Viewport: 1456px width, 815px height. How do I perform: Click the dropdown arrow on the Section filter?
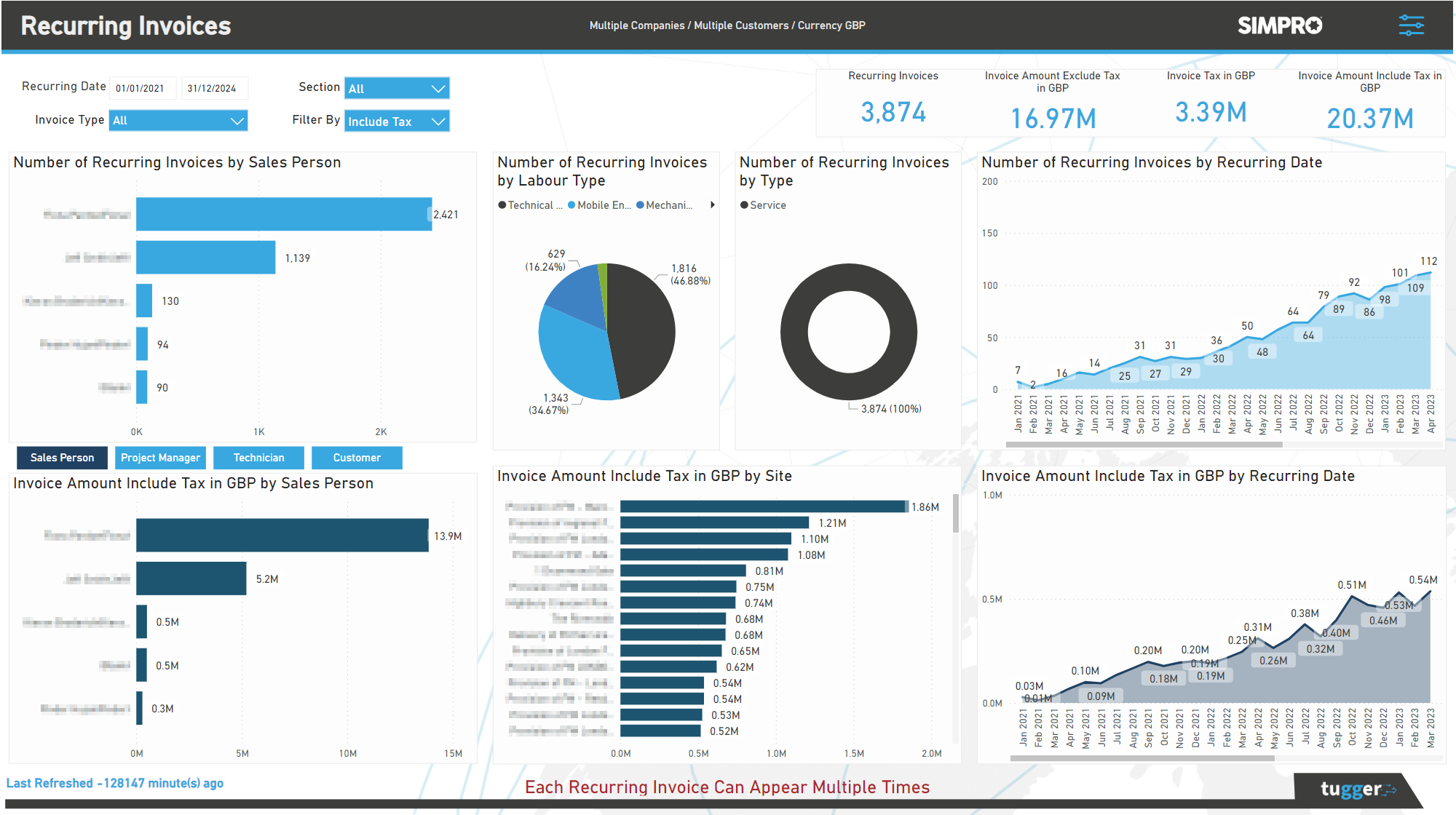pos(438,88)
